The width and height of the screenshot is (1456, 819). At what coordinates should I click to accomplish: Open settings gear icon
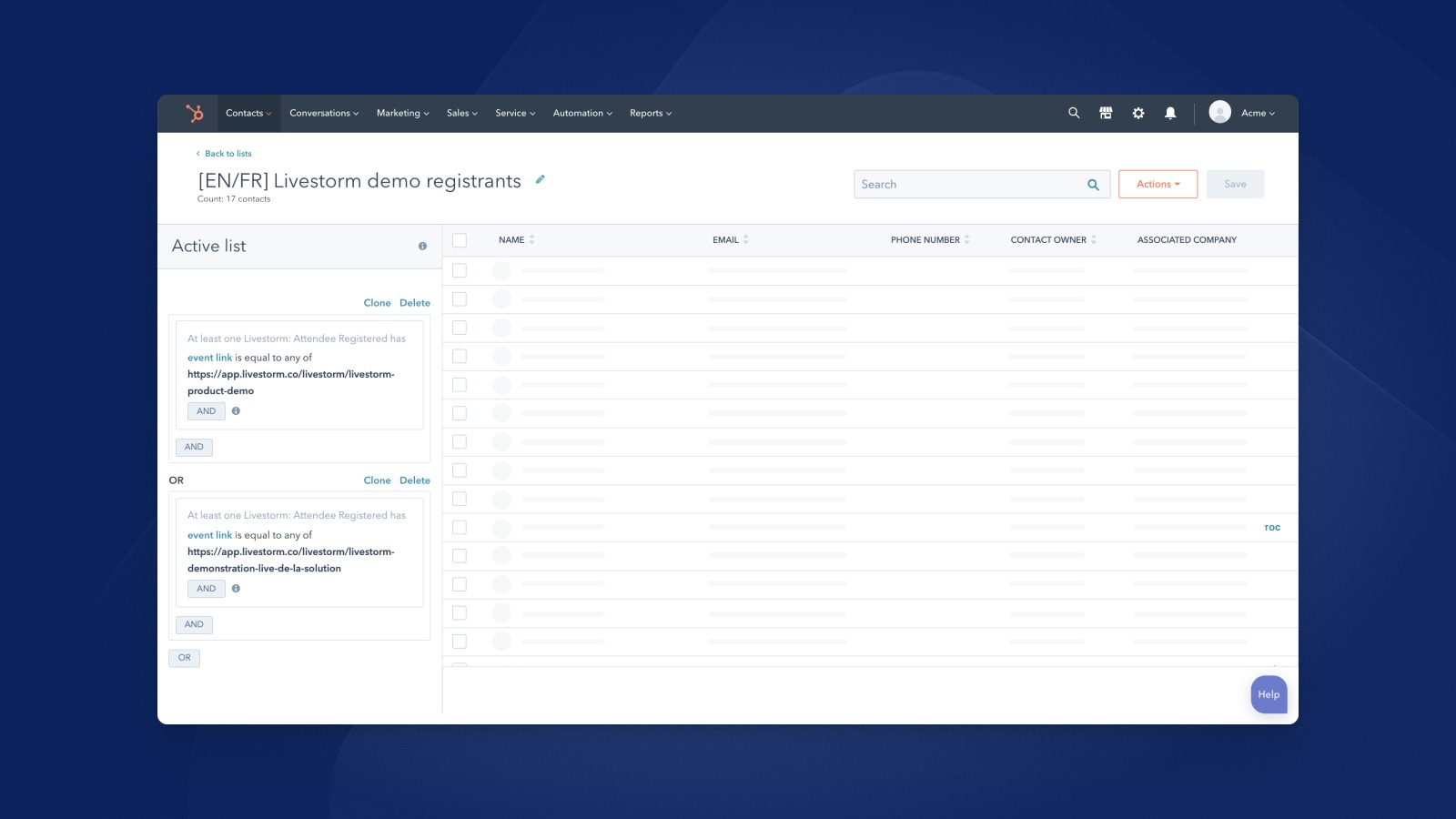(1138, 113)
